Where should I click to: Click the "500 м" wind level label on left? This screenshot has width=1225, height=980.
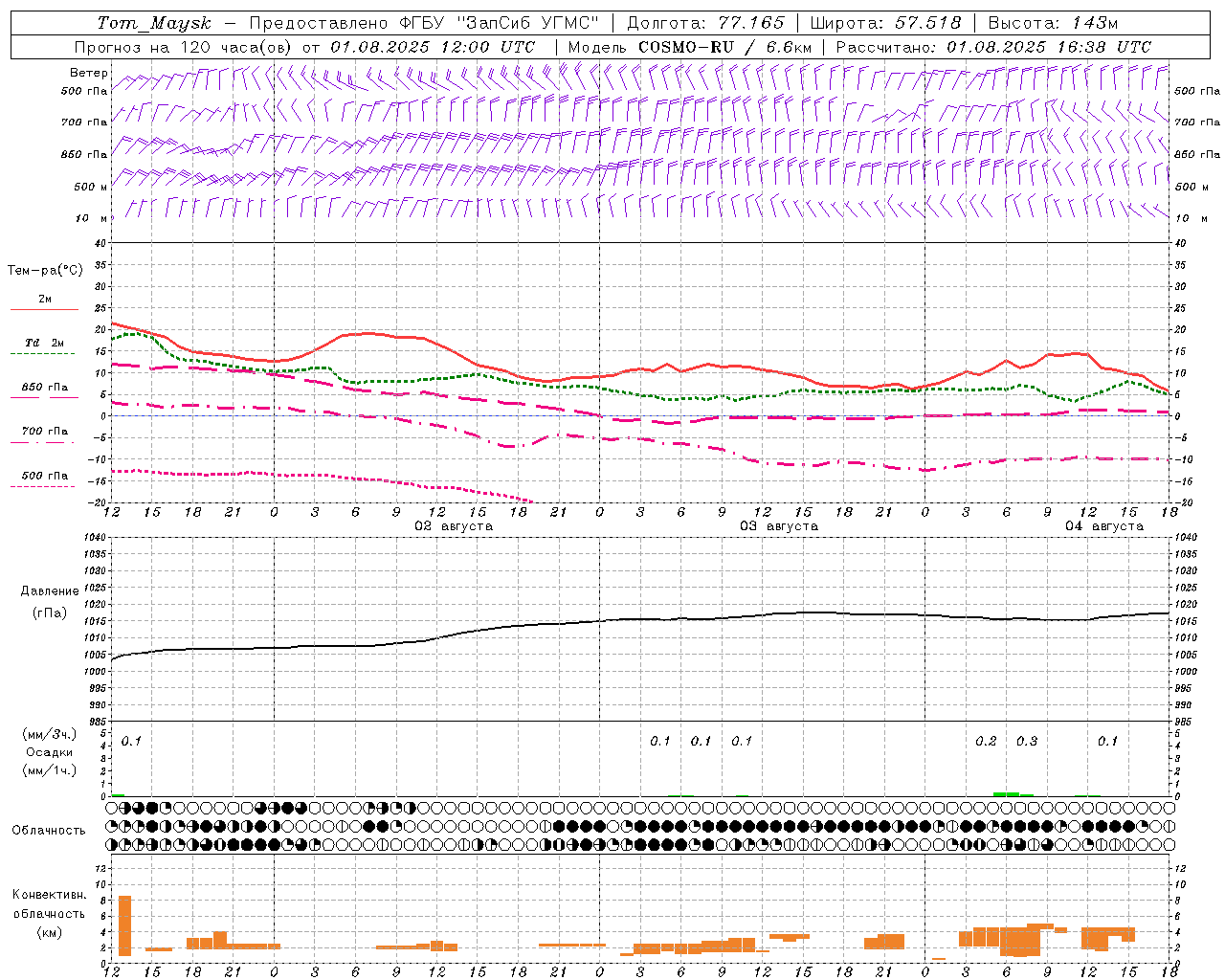tap(91, 187)
